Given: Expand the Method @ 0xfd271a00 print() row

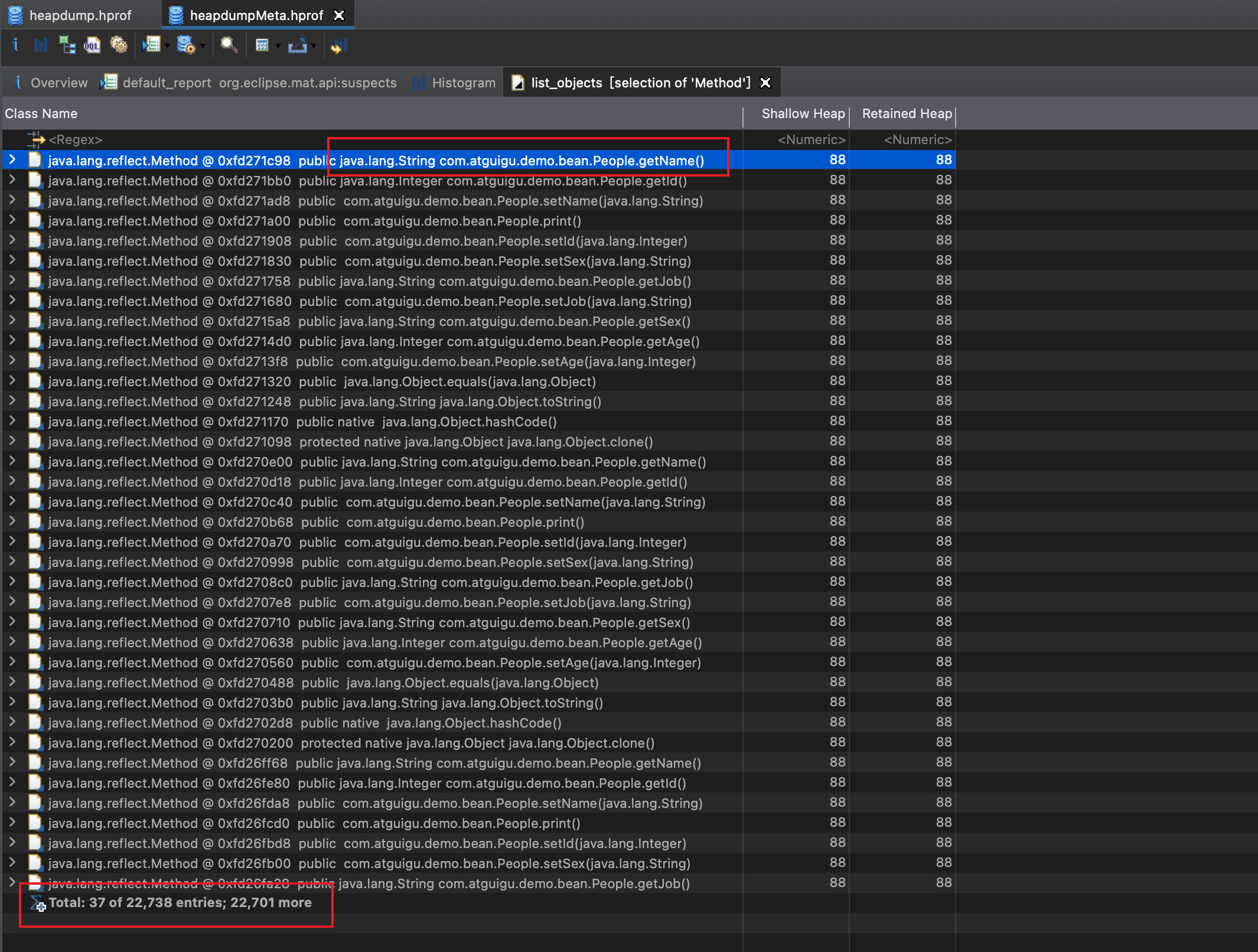Looking at the screenshot, I should click(12, 220).
